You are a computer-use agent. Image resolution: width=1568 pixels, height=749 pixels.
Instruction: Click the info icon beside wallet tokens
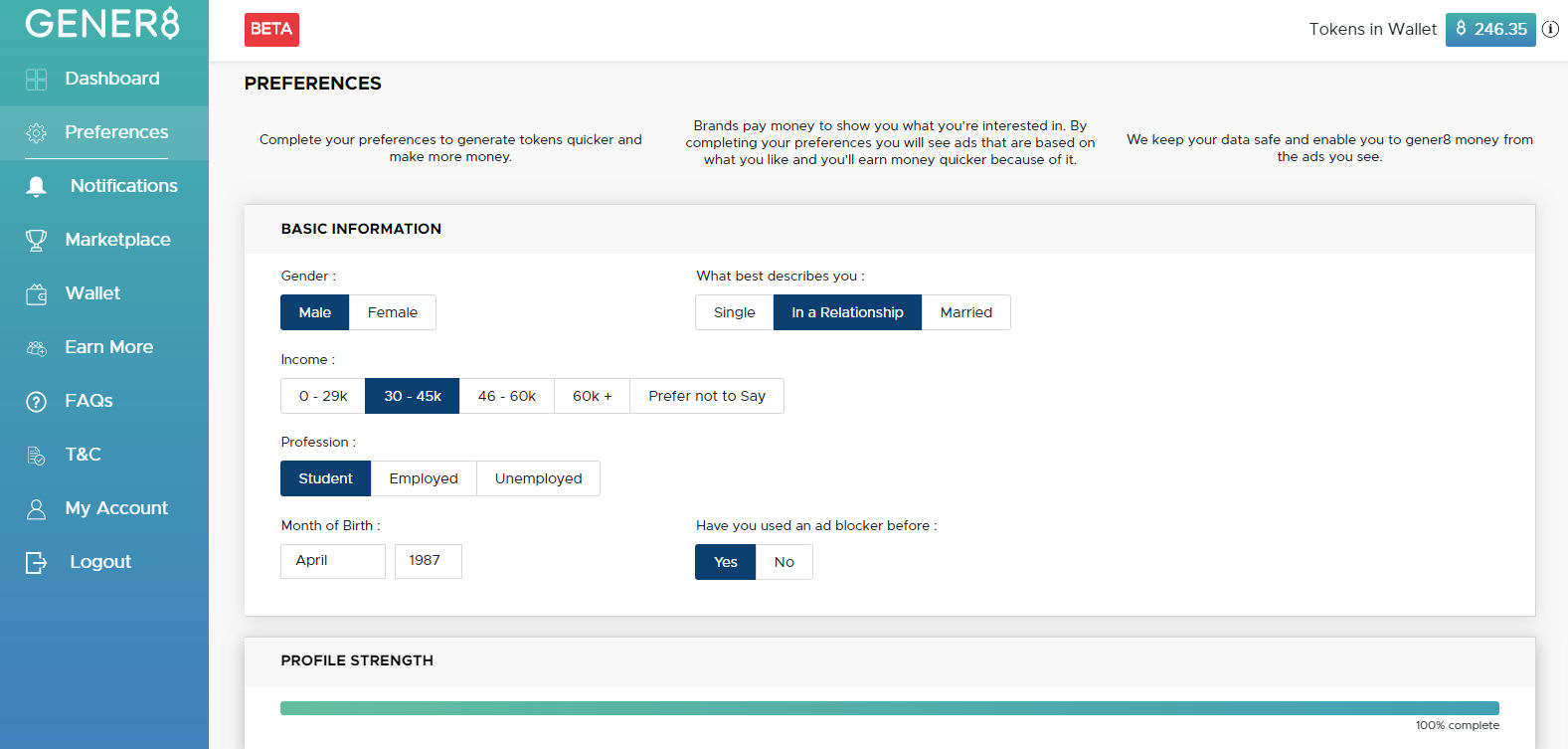pyautogui.click(x=1550, y=30)
